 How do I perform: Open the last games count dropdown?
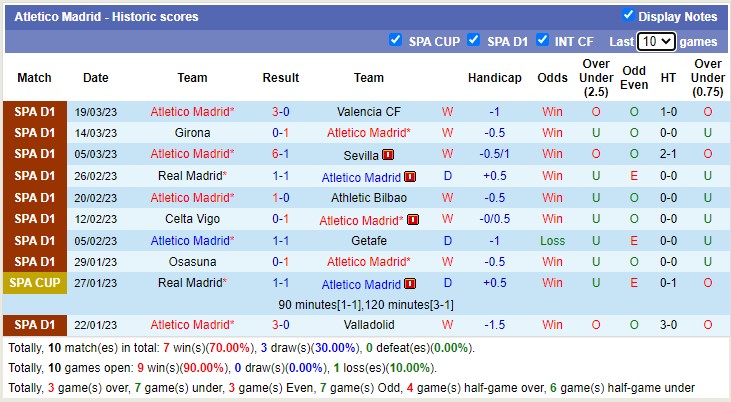(x=656, y=42)
